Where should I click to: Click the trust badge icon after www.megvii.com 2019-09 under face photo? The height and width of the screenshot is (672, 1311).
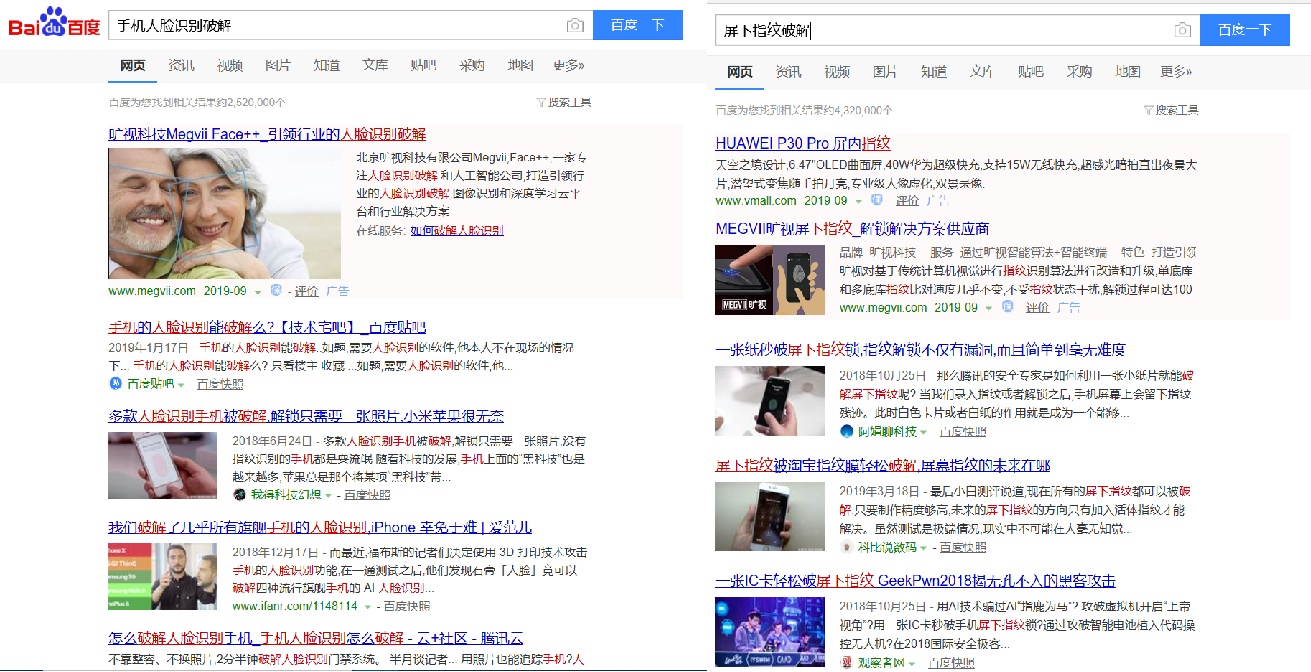[274, 291]
